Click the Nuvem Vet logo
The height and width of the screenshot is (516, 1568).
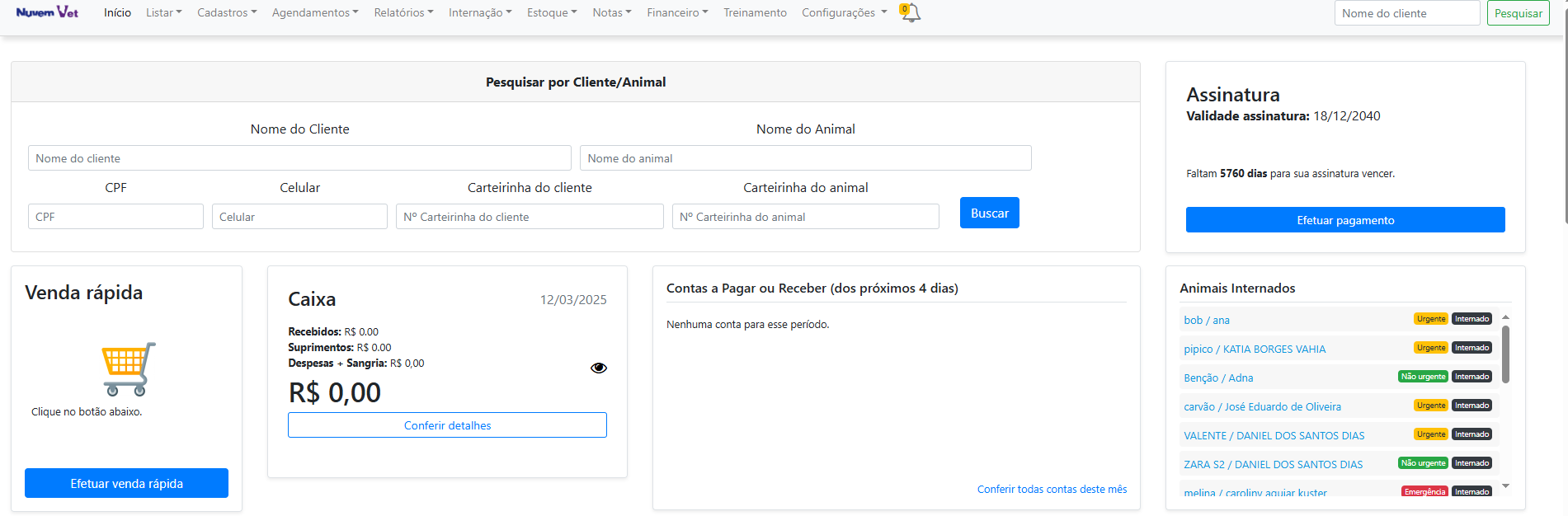47,12
